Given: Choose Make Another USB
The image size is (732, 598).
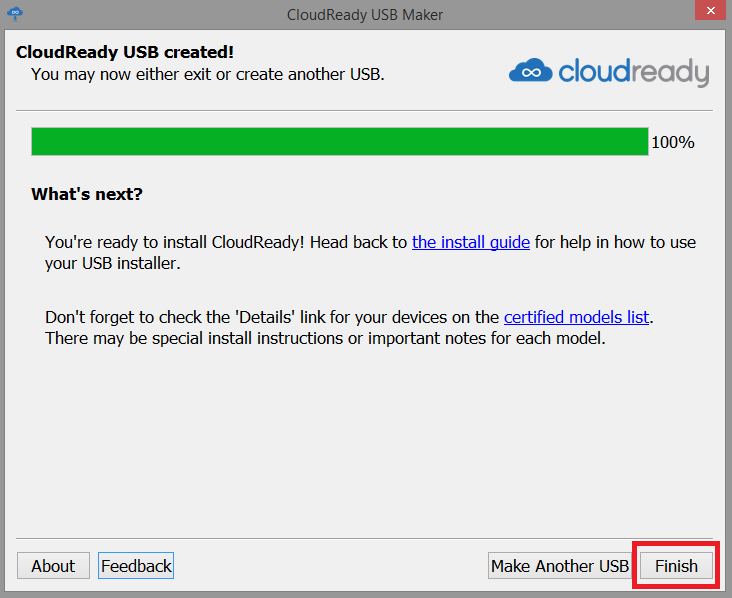Looking at the screenshot, I should pos(559,566).
